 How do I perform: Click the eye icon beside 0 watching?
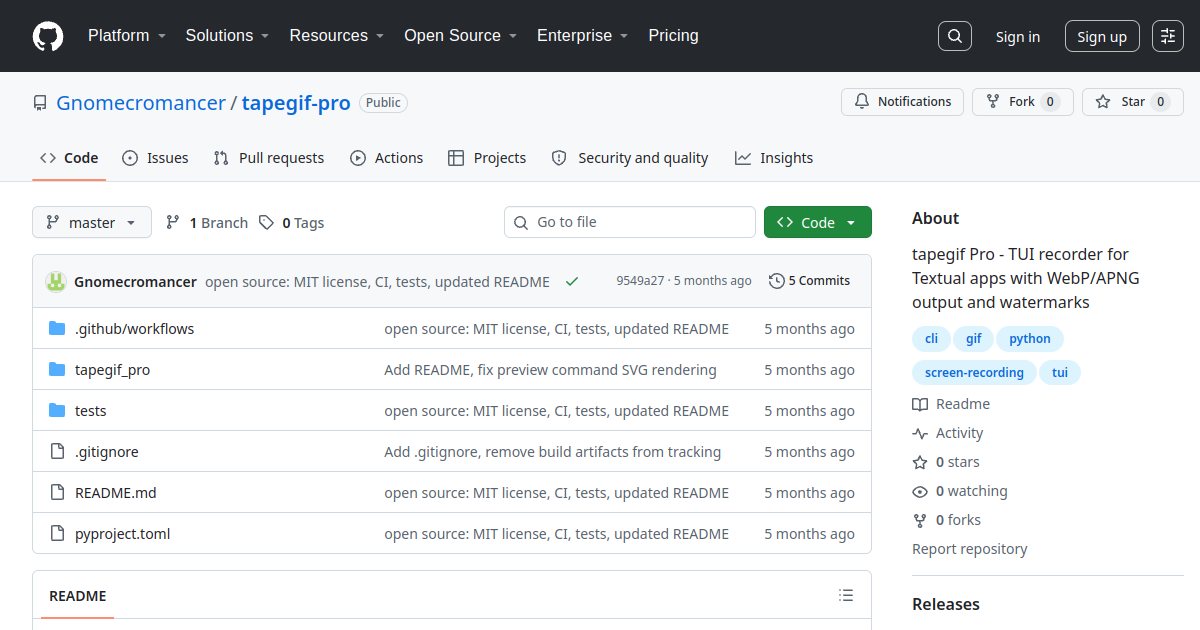tap(920, 492)
